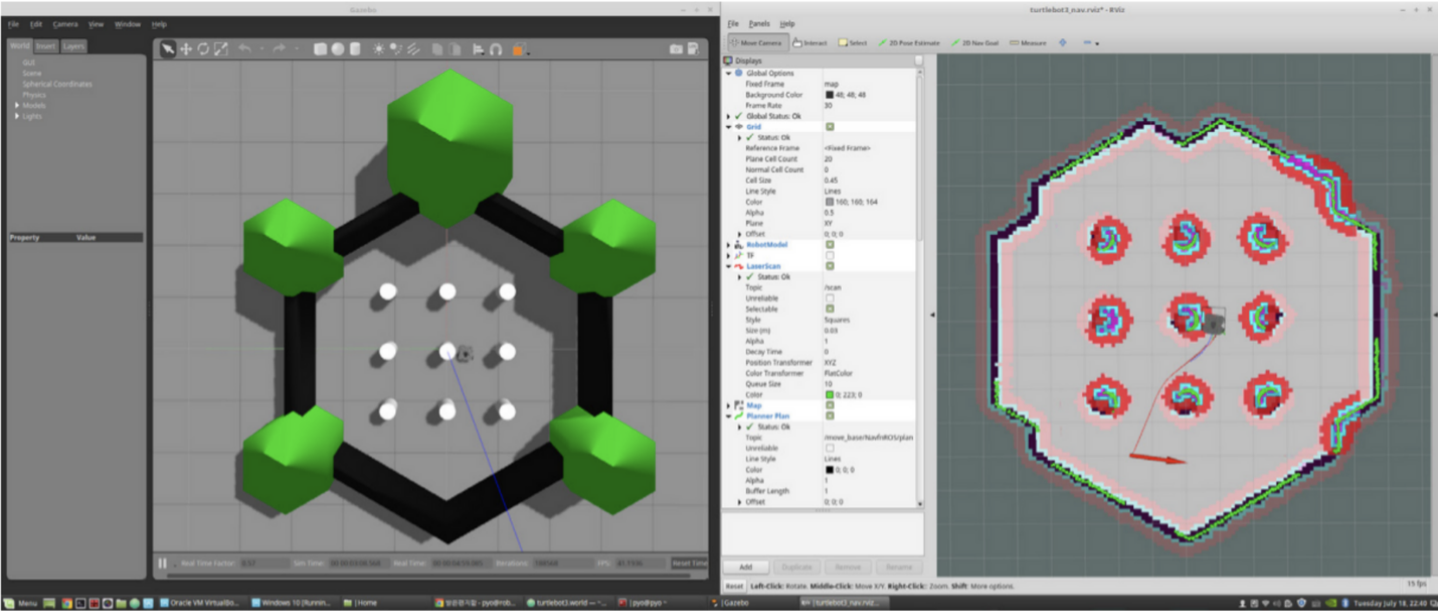Switch to Gazebo Layers tab

(x=74, y=46)
